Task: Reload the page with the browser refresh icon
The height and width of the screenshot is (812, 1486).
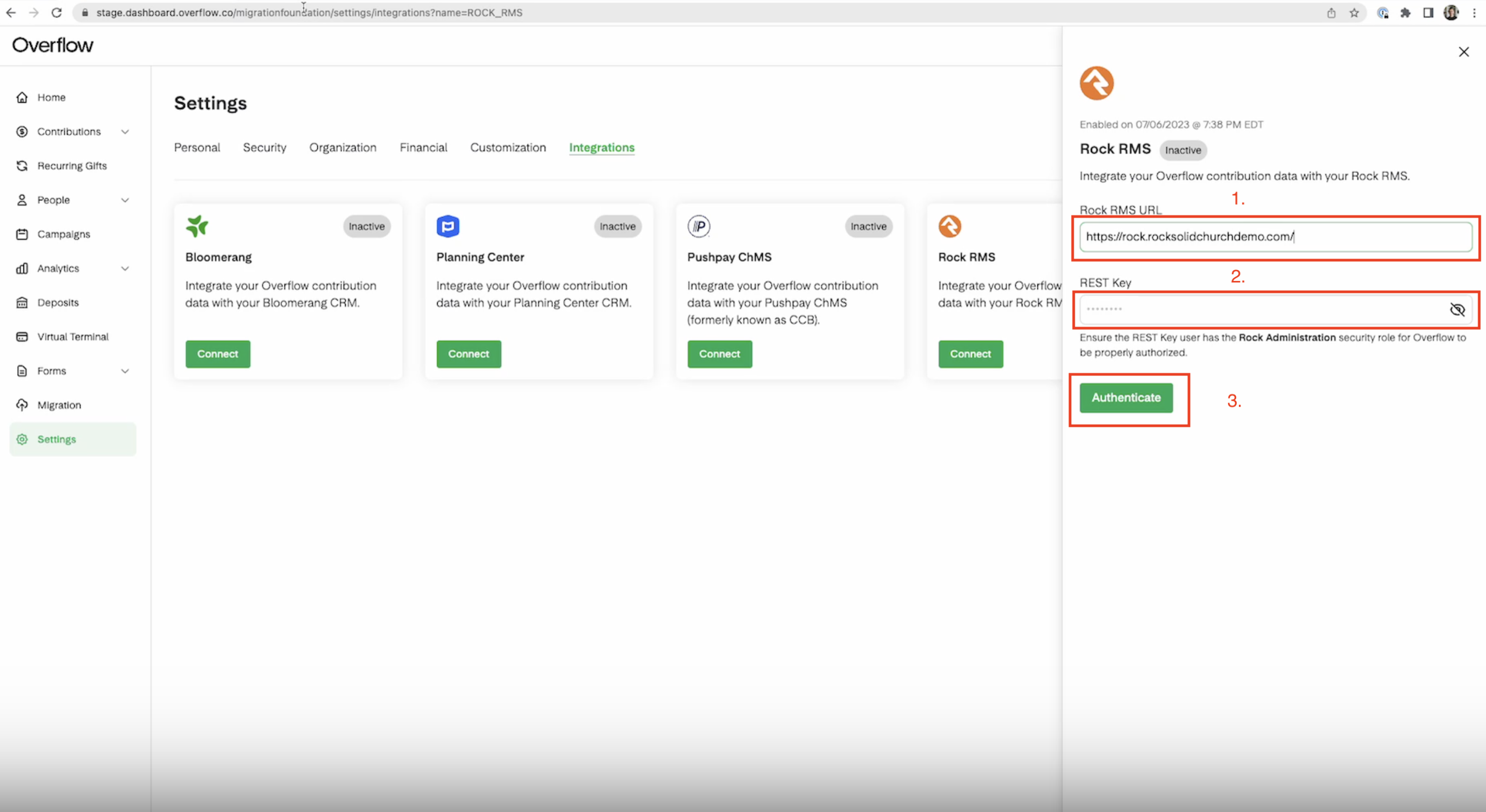Action: (57, 12)
